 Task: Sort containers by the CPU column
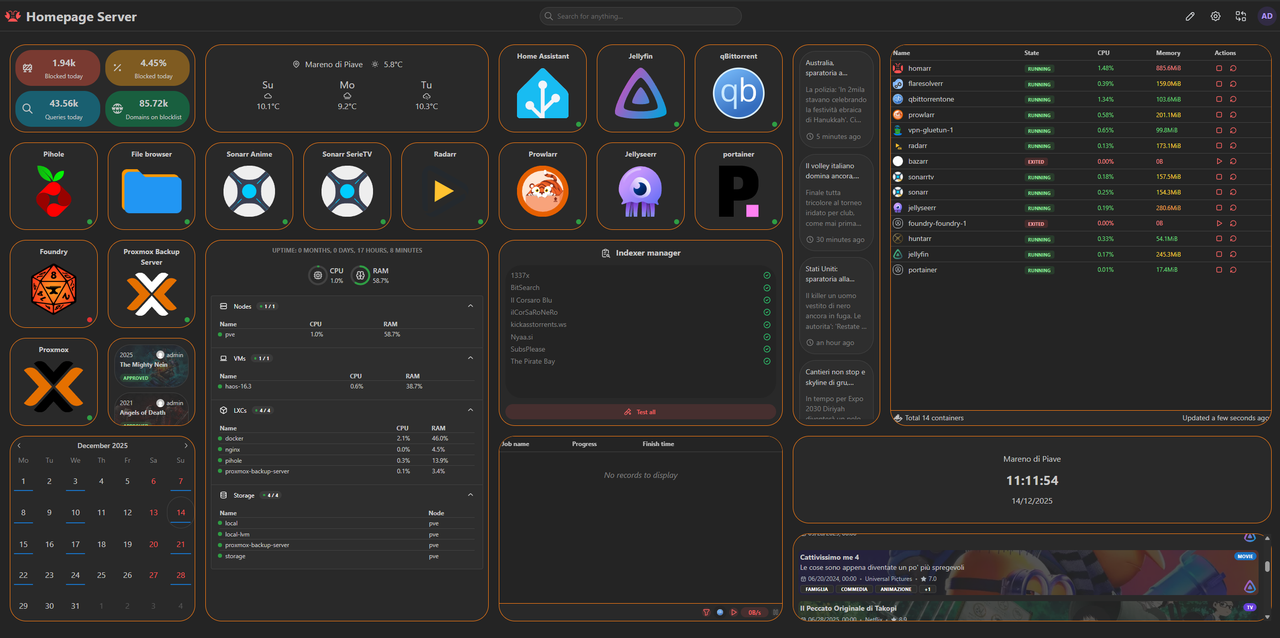tap(1103, 52)
